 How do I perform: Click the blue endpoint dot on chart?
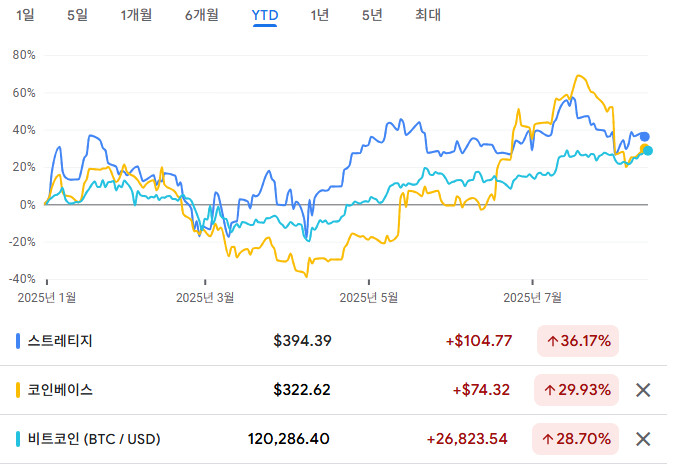pos(645,137)
